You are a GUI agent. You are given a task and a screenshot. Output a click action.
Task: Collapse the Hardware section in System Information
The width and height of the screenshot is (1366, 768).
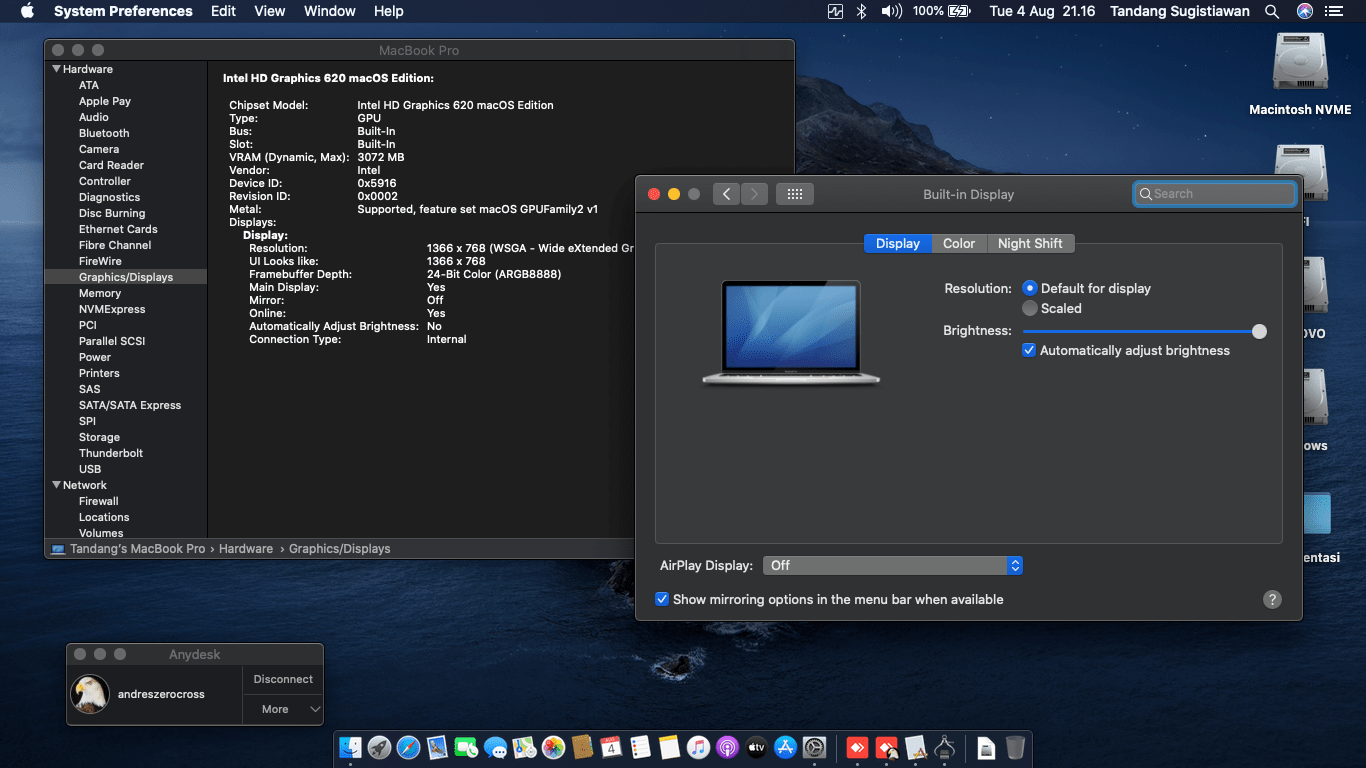[57, 68]
